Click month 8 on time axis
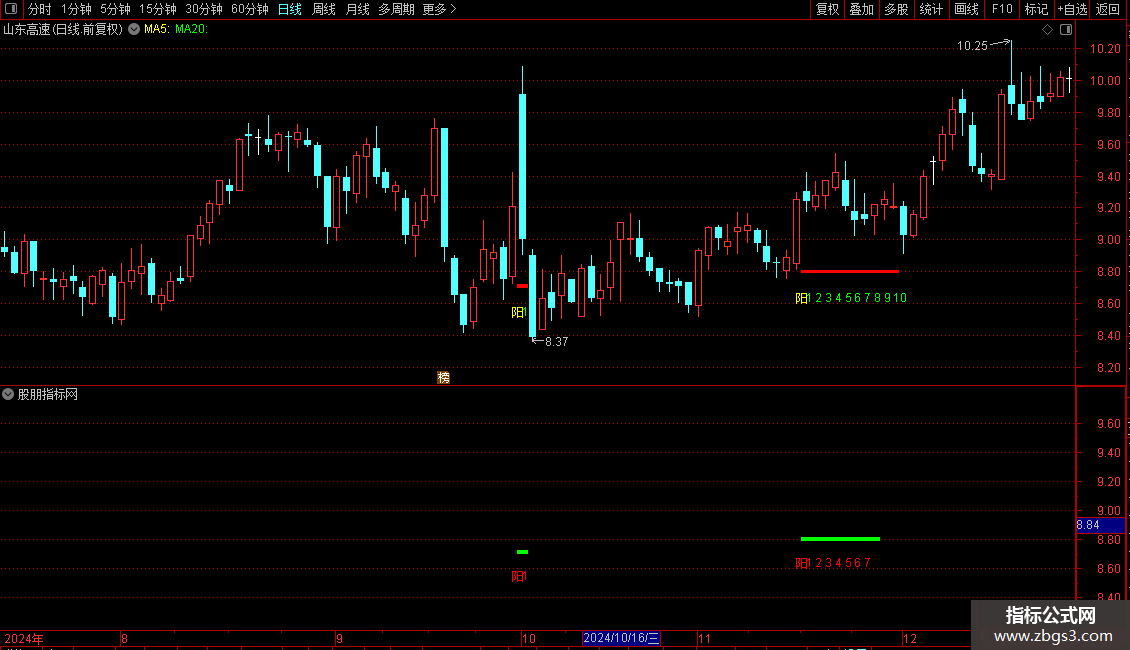1130x650 pixels. [124, 638]
